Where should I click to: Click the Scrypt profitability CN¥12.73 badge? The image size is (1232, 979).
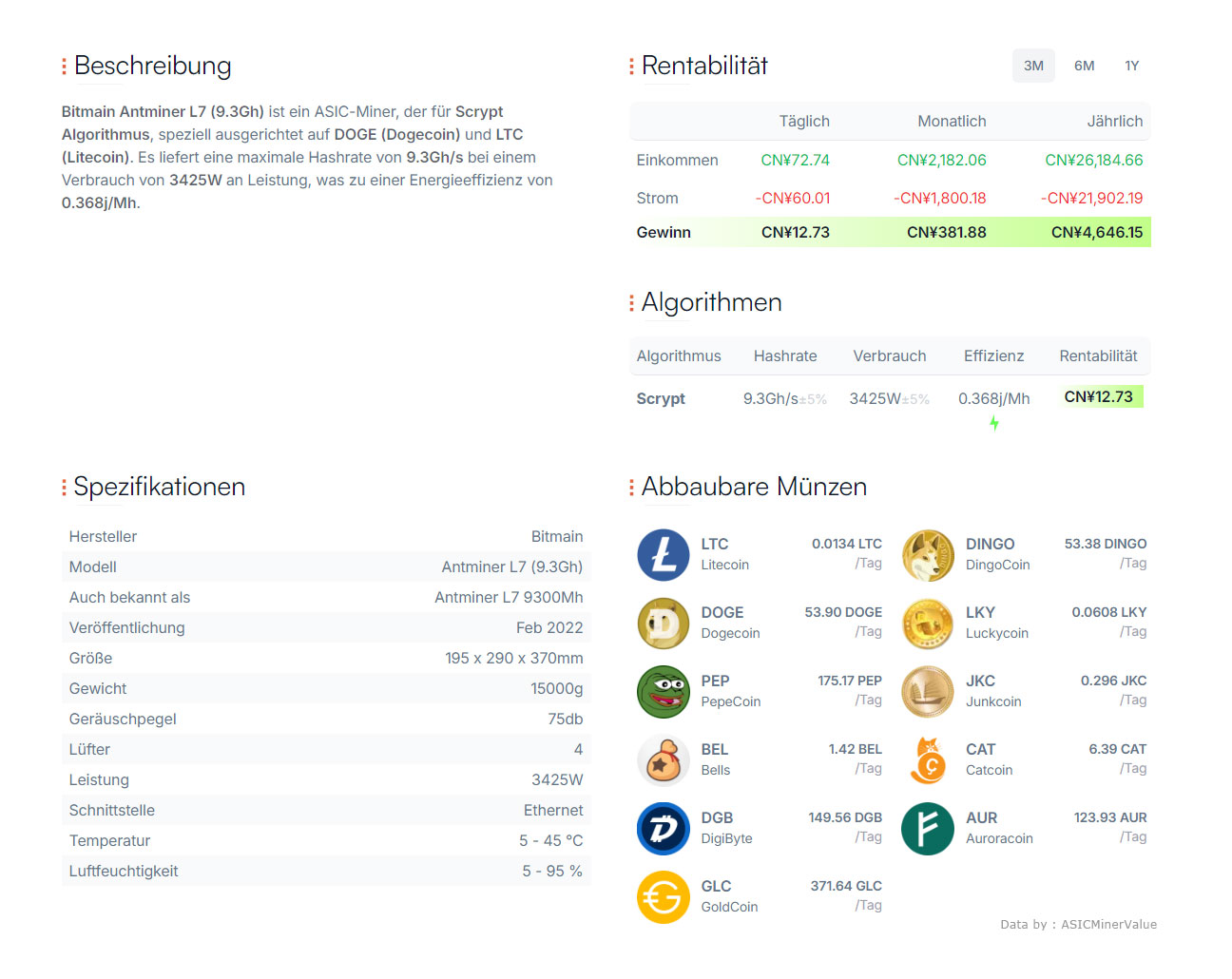(1103, 396)
